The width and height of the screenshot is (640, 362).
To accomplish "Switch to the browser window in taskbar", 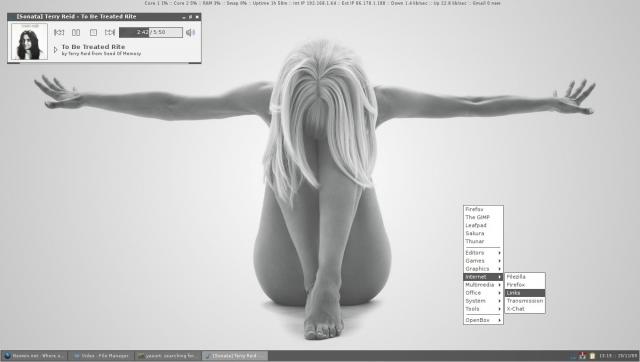I will click(x=33, y=356).
